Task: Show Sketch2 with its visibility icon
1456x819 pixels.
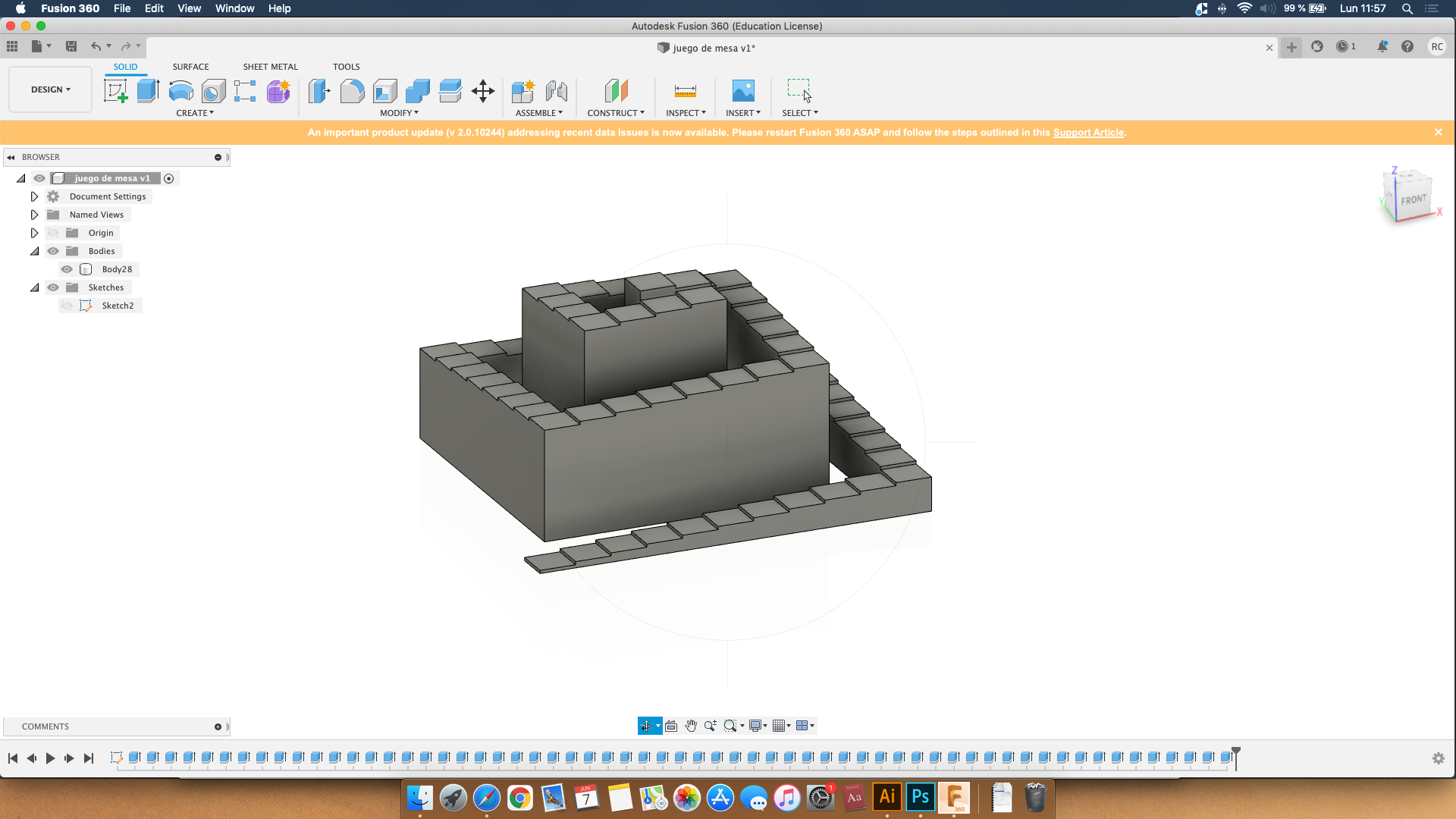Action: 67,306
